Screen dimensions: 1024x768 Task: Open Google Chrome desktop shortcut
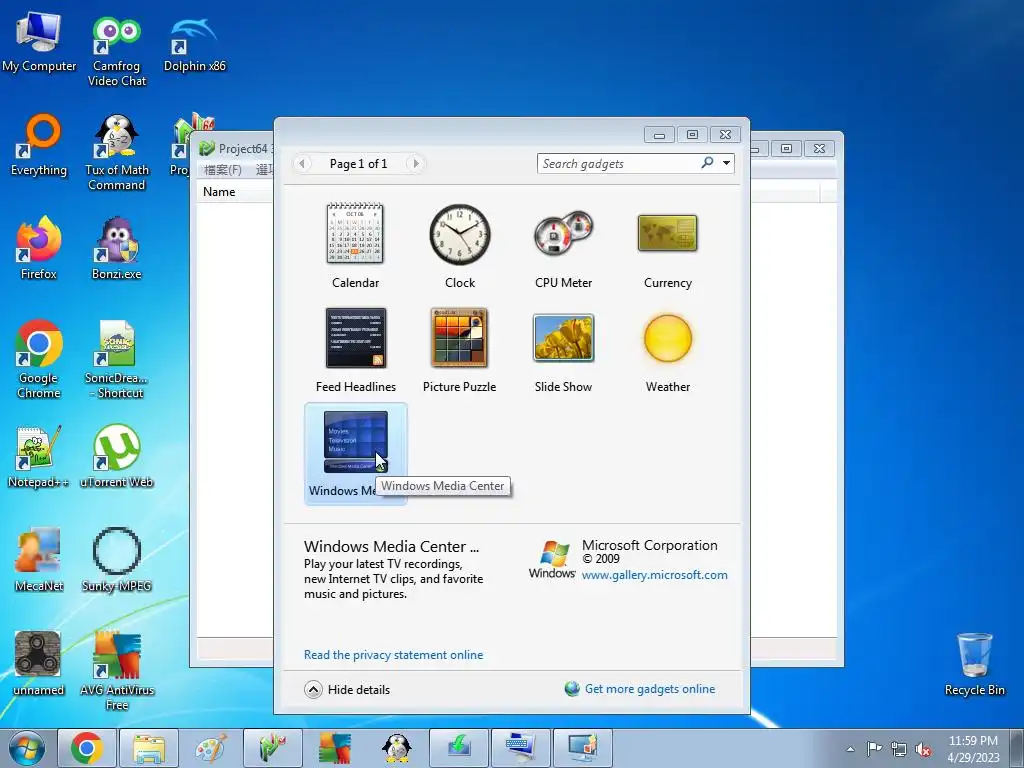click(x=39, y=359)
